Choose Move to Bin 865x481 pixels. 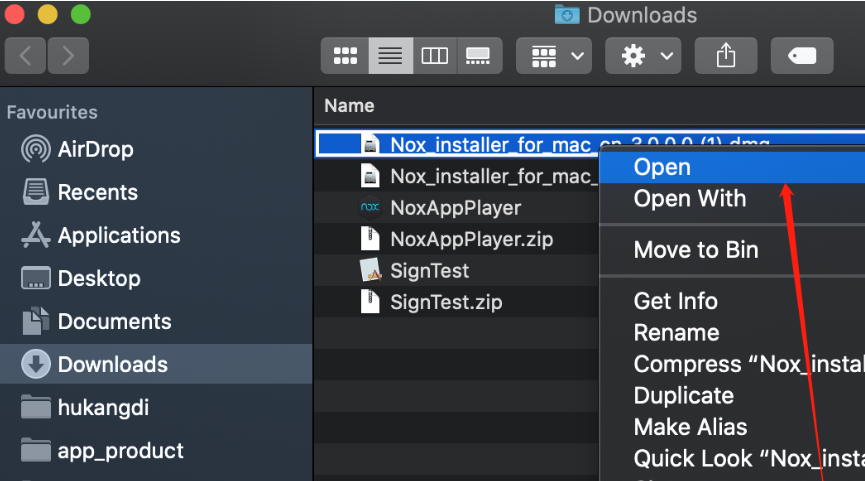pos(732,250)
